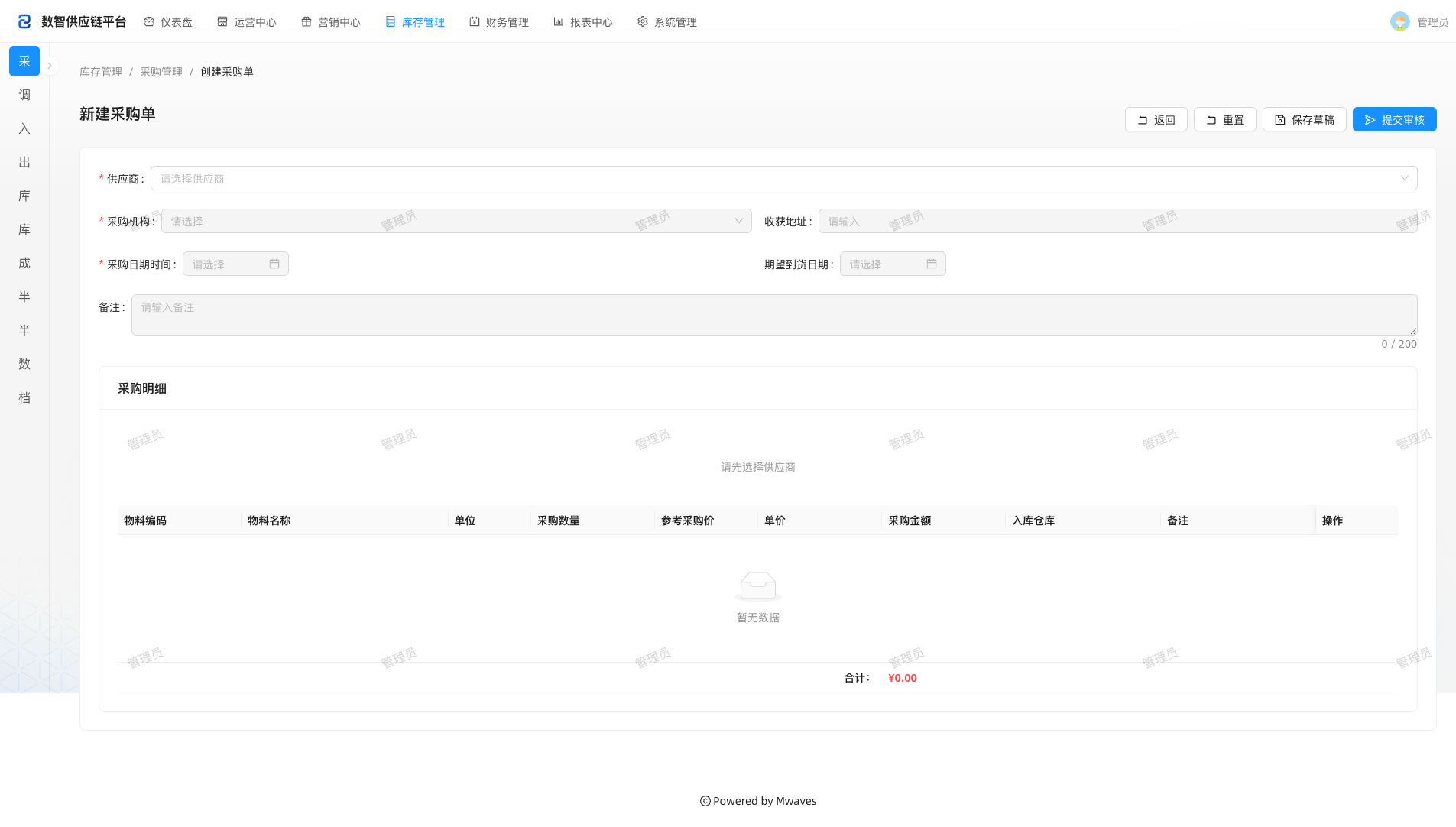
Task: Open the 财务管理 menu
Action: click(499, 22)
